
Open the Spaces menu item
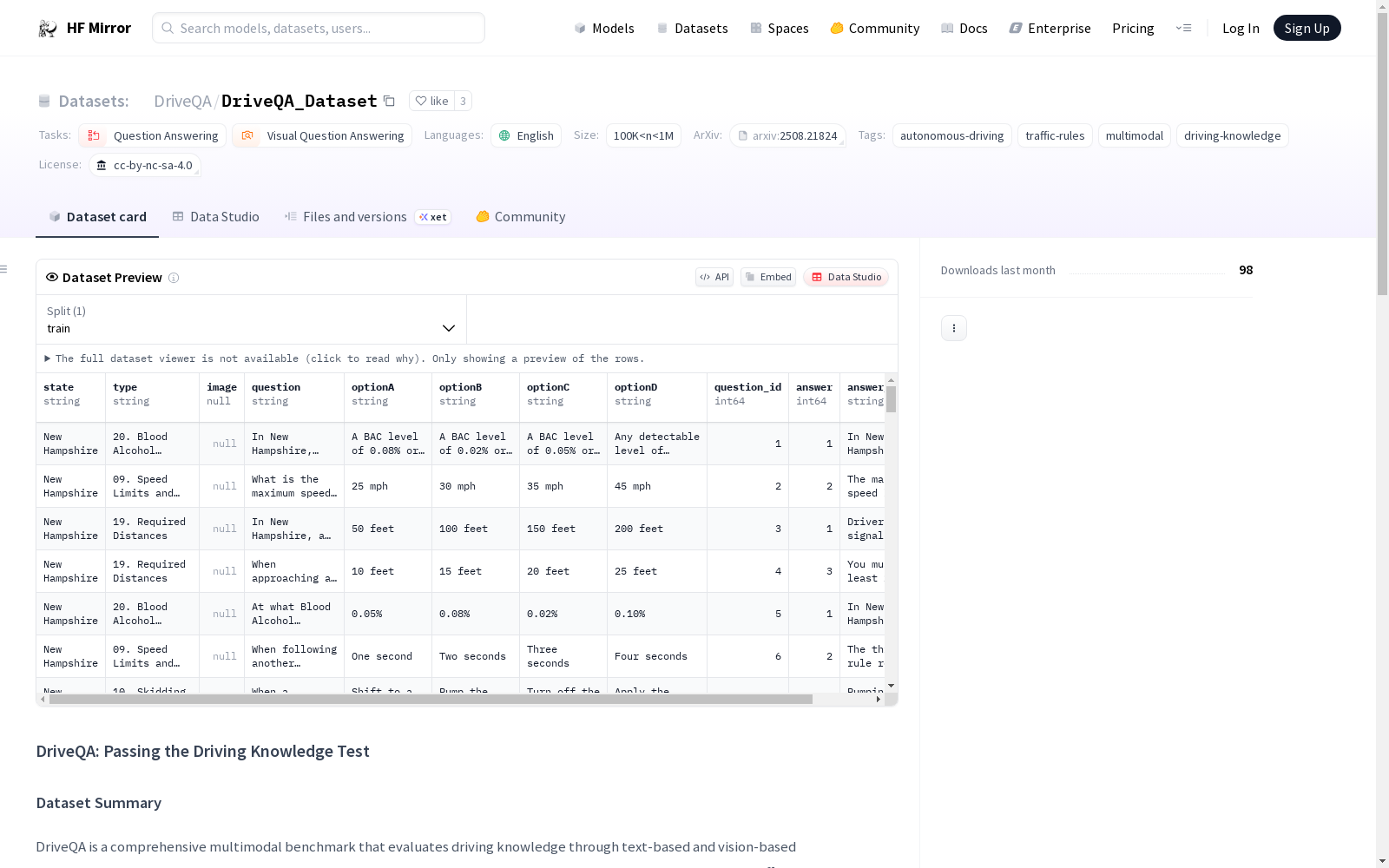(x=779, y=28)
